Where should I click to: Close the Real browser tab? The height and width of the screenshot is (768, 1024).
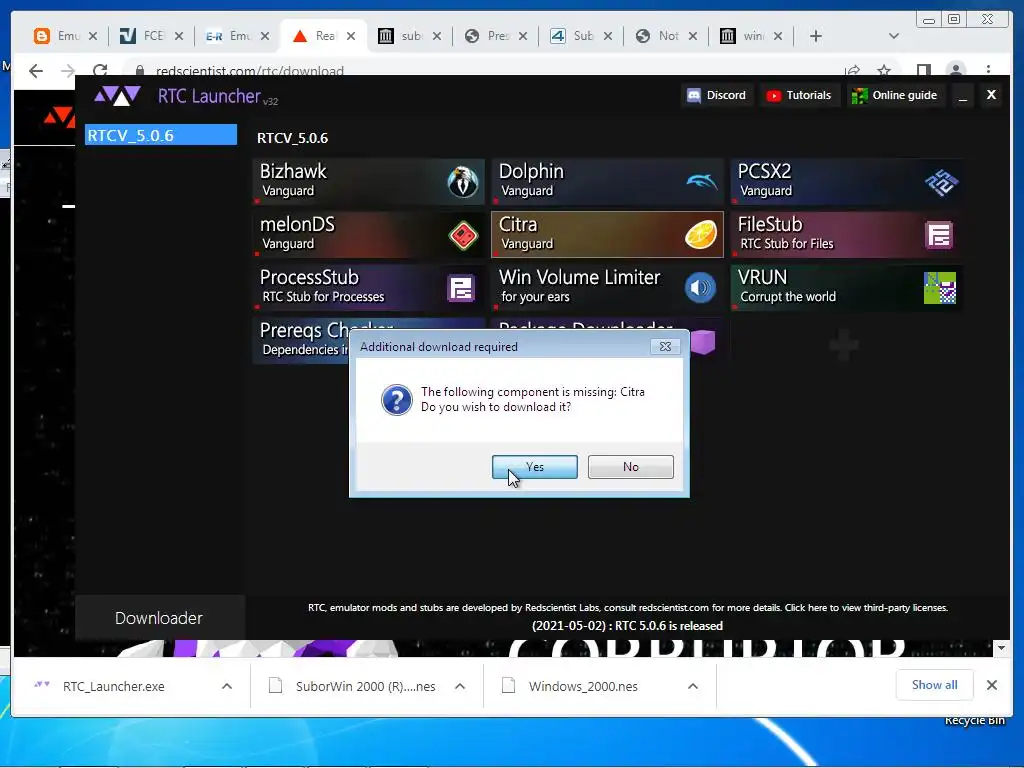click(x=351, y=36)
